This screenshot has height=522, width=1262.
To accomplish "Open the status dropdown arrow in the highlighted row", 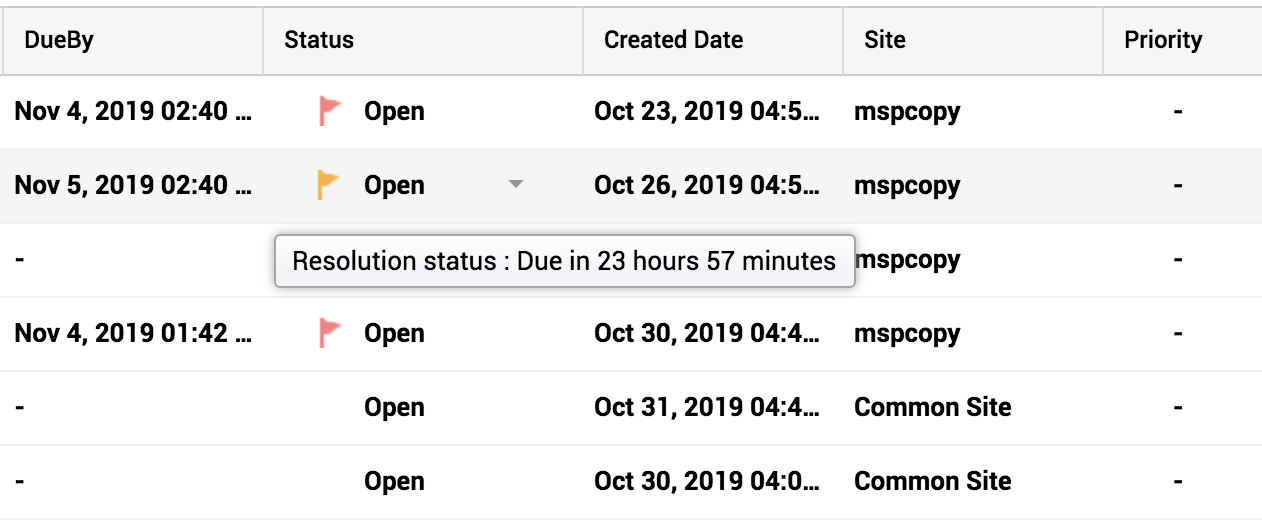I will pyautogui.click(x=516, y=184).
